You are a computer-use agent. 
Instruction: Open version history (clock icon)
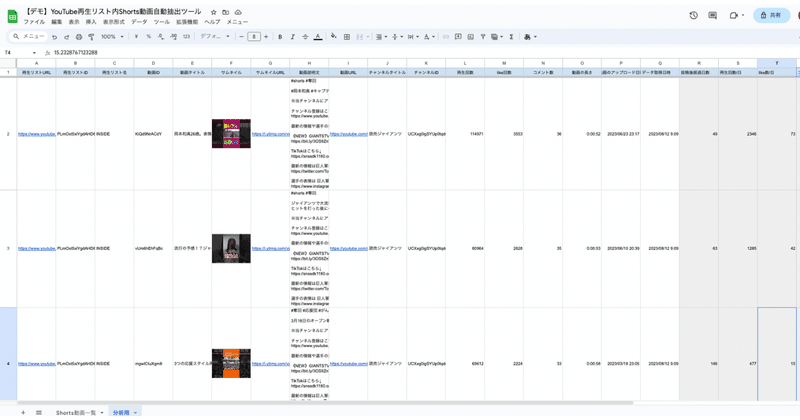tap(693, 15)
